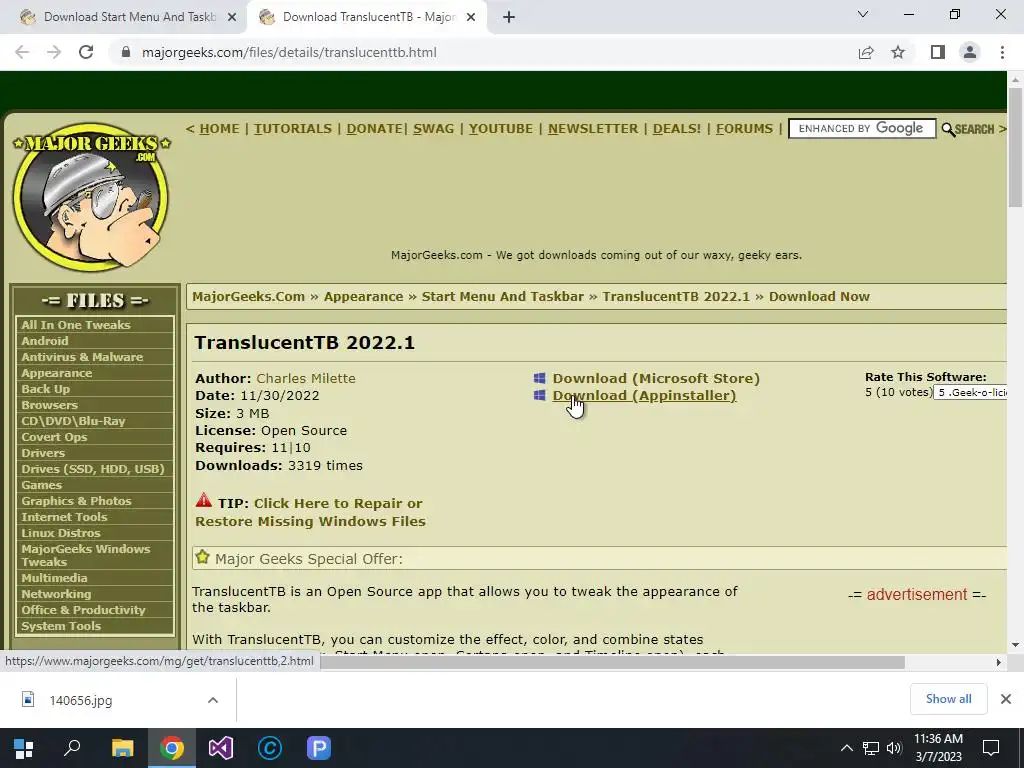
Task: Open author Charles Milette link
Action: [x=306, y=378]
